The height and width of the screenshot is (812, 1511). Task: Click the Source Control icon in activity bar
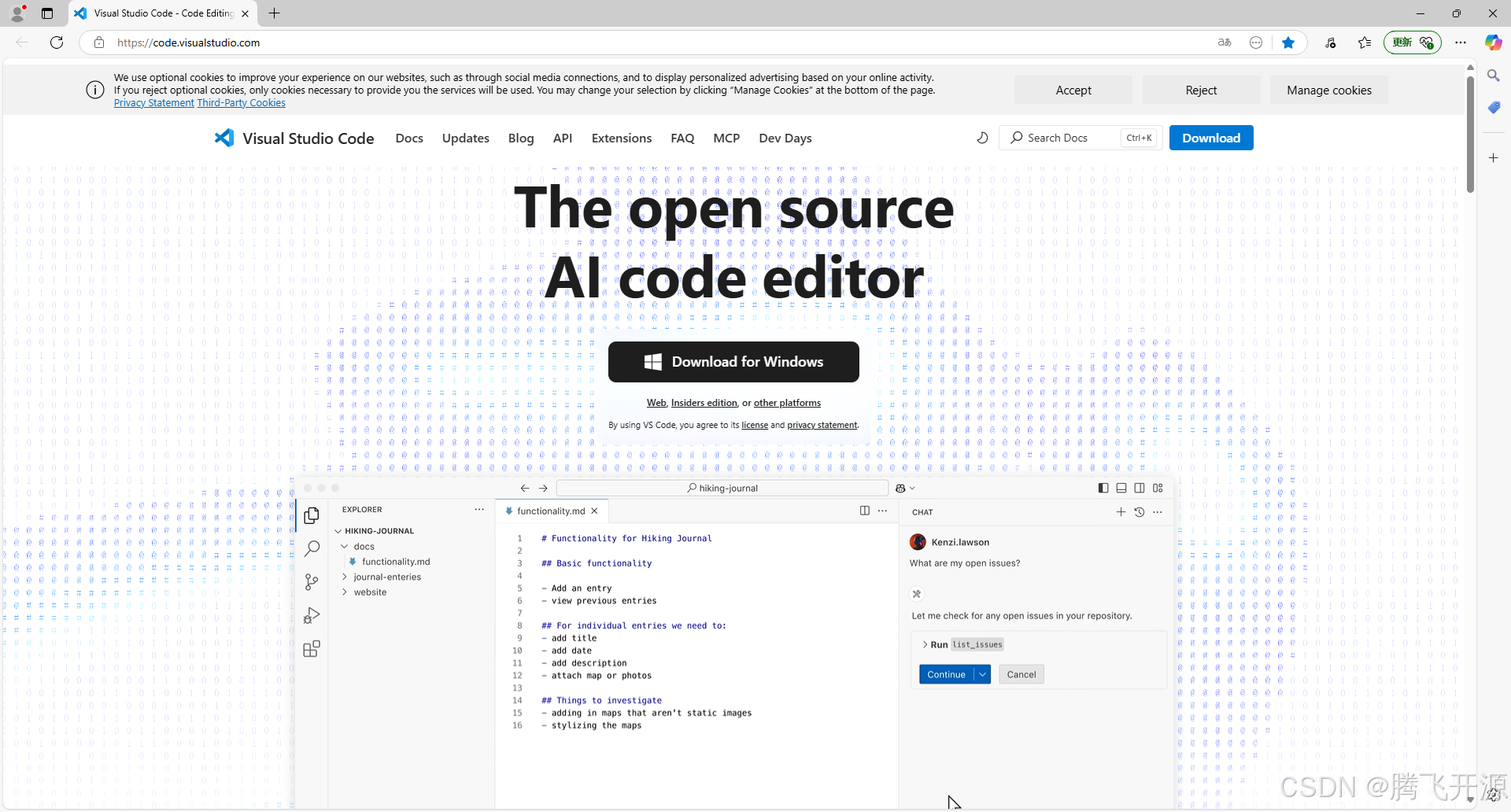pyautogui.click(x=312, y=582)
